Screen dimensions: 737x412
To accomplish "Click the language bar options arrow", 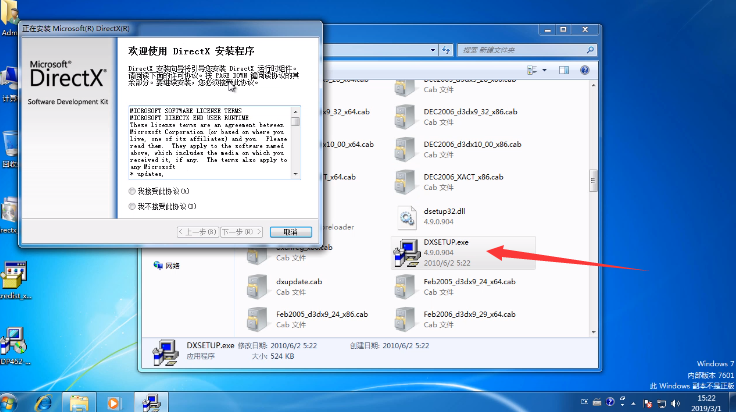I will click(x=623, y=405).
